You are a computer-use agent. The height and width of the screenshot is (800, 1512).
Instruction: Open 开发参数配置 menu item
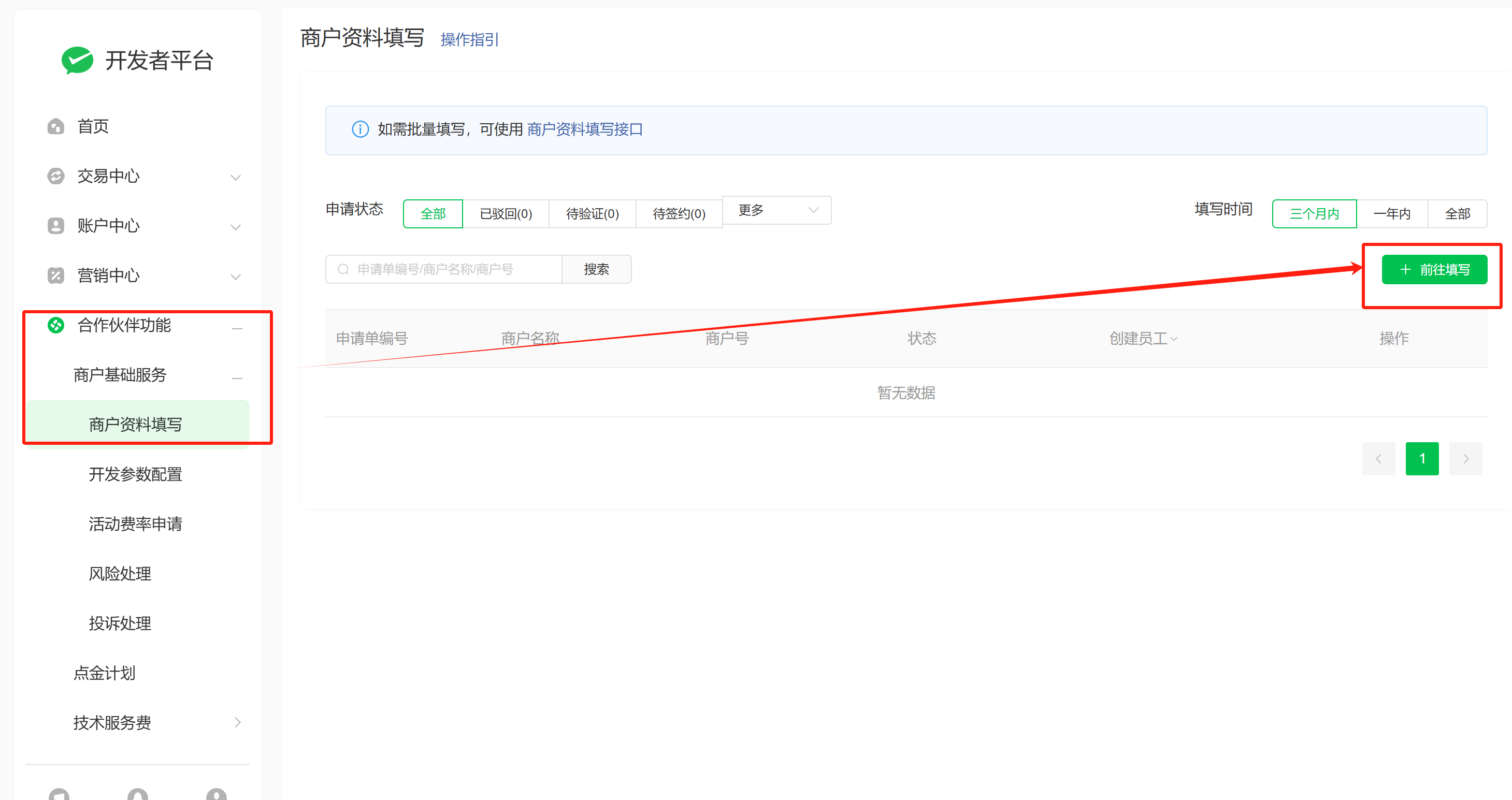coord(136,474)
